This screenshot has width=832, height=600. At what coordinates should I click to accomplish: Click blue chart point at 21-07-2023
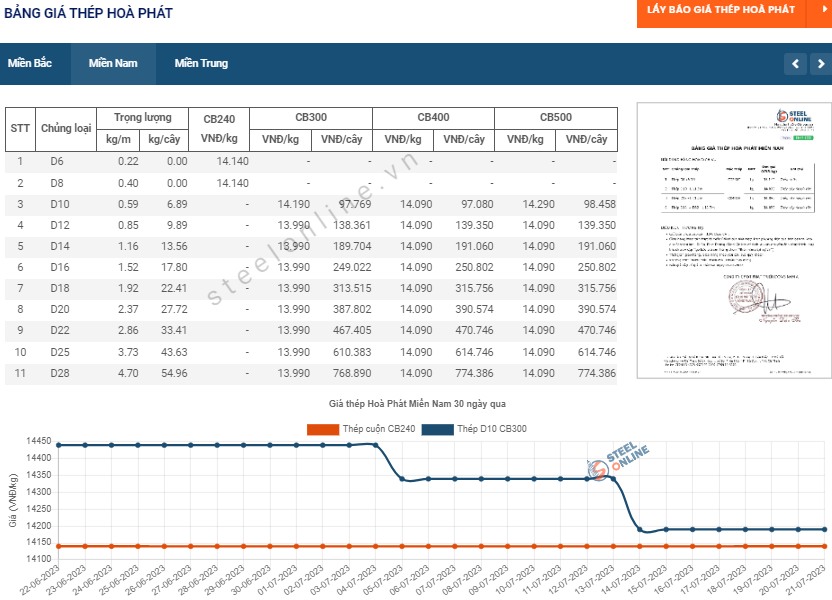(x=825, y=529)
